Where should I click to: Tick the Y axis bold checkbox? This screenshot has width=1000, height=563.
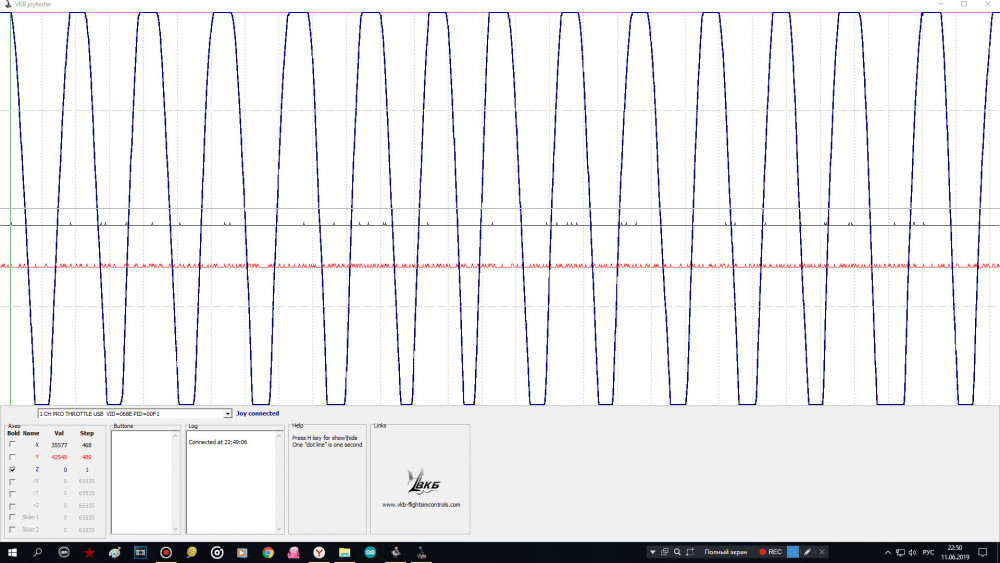pyautogui.click(x=12, y=456)
